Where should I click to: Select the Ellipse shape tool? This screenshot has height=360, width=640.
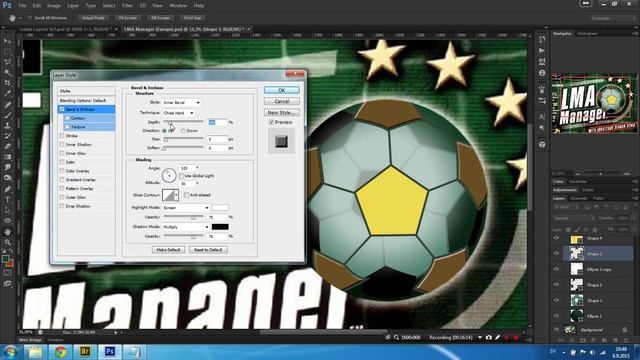point(7,221)
